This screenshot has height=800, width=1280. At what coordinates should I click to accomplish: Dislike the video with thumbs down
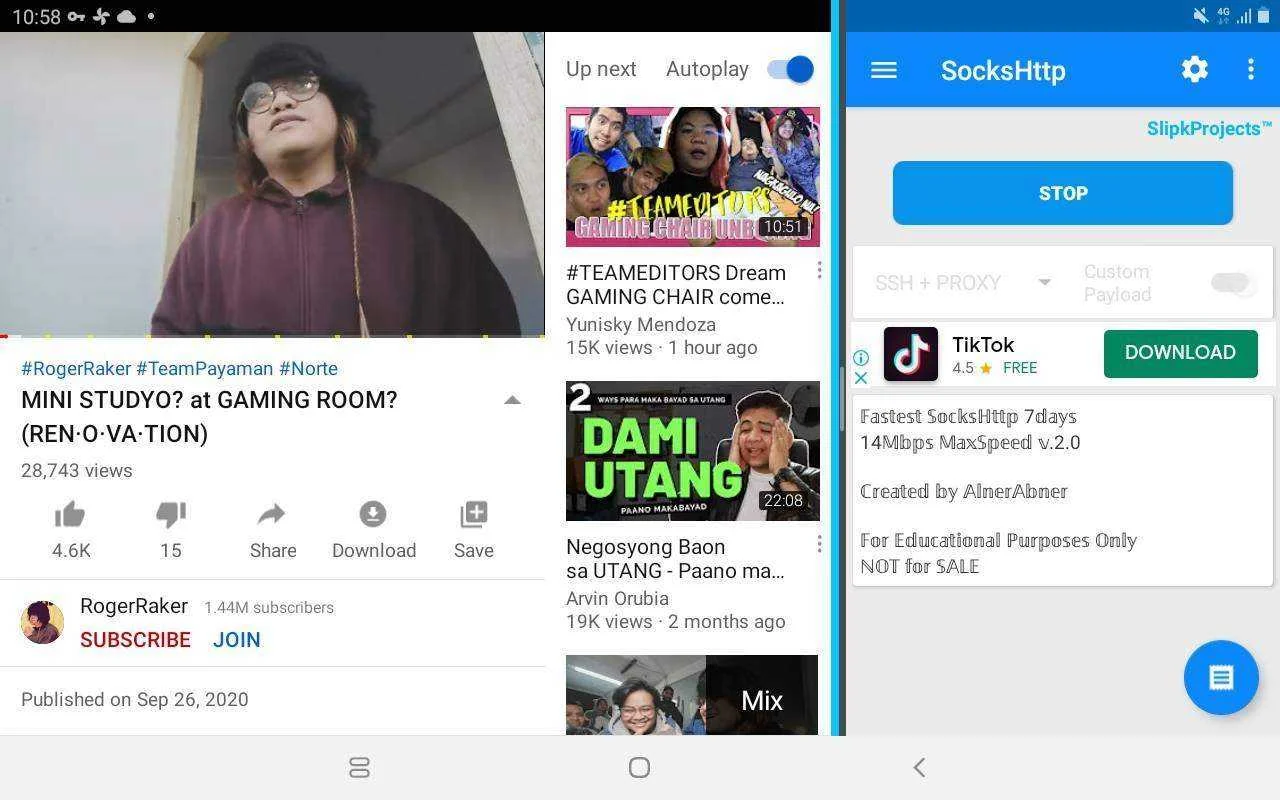click(171, 515)
